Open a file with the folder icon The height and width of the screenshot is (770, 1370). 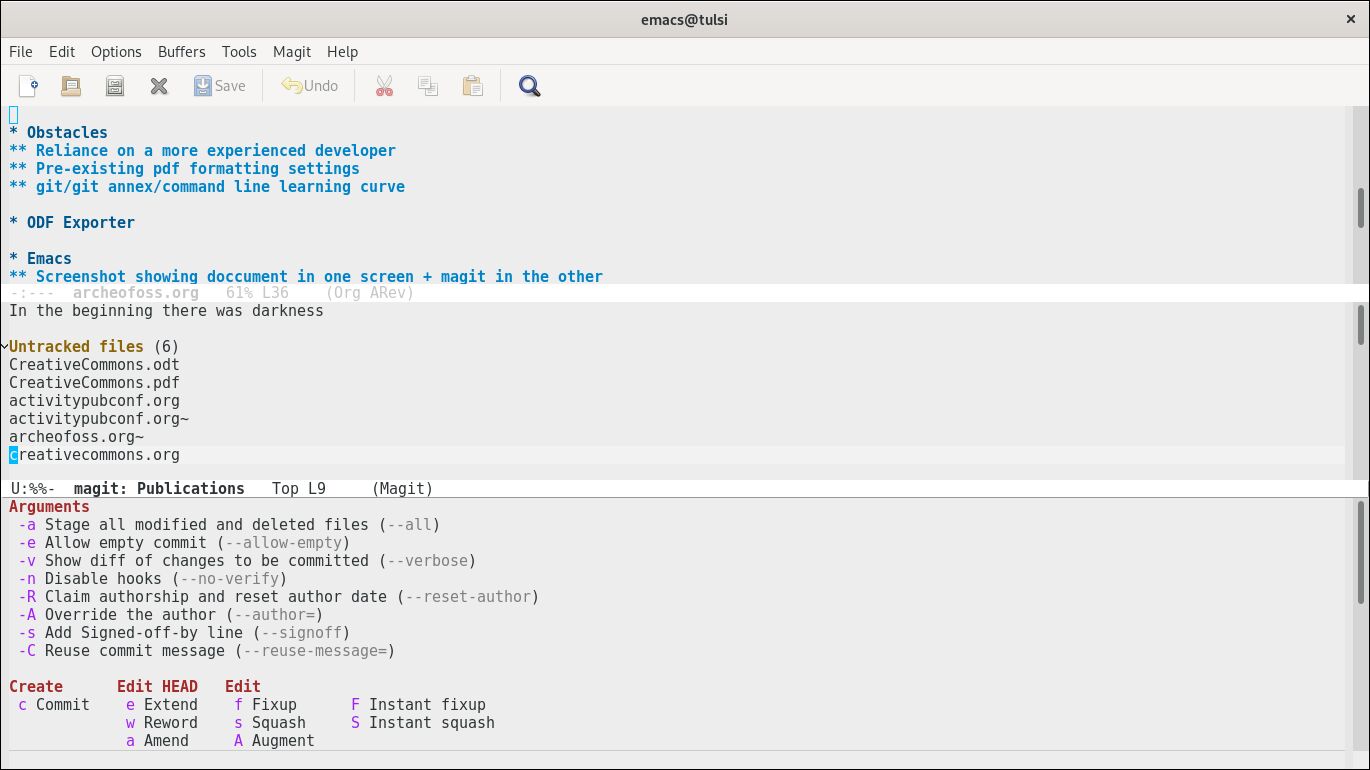tap(71, 86)
